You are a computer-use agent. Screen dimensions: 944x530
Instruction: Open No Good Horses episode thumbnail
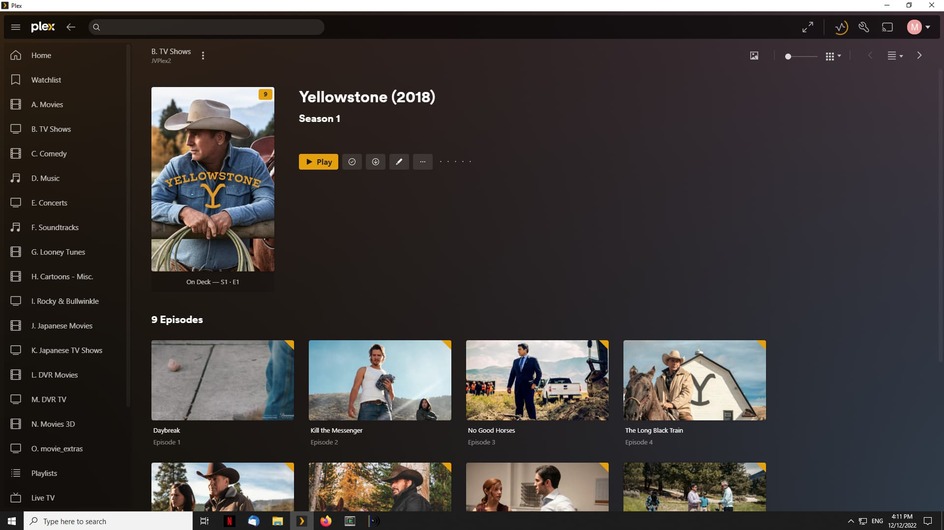537,380
